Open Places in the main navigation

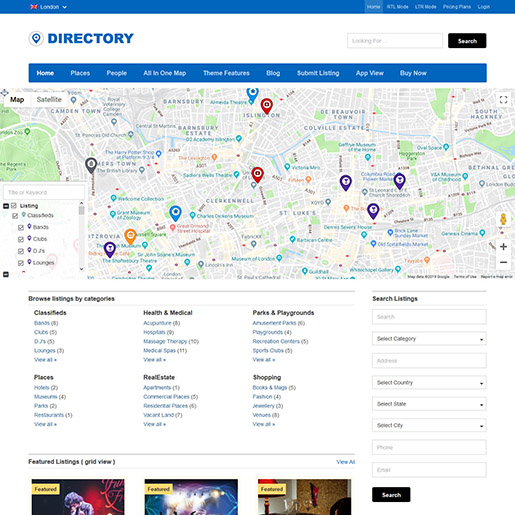coord(80,73)
